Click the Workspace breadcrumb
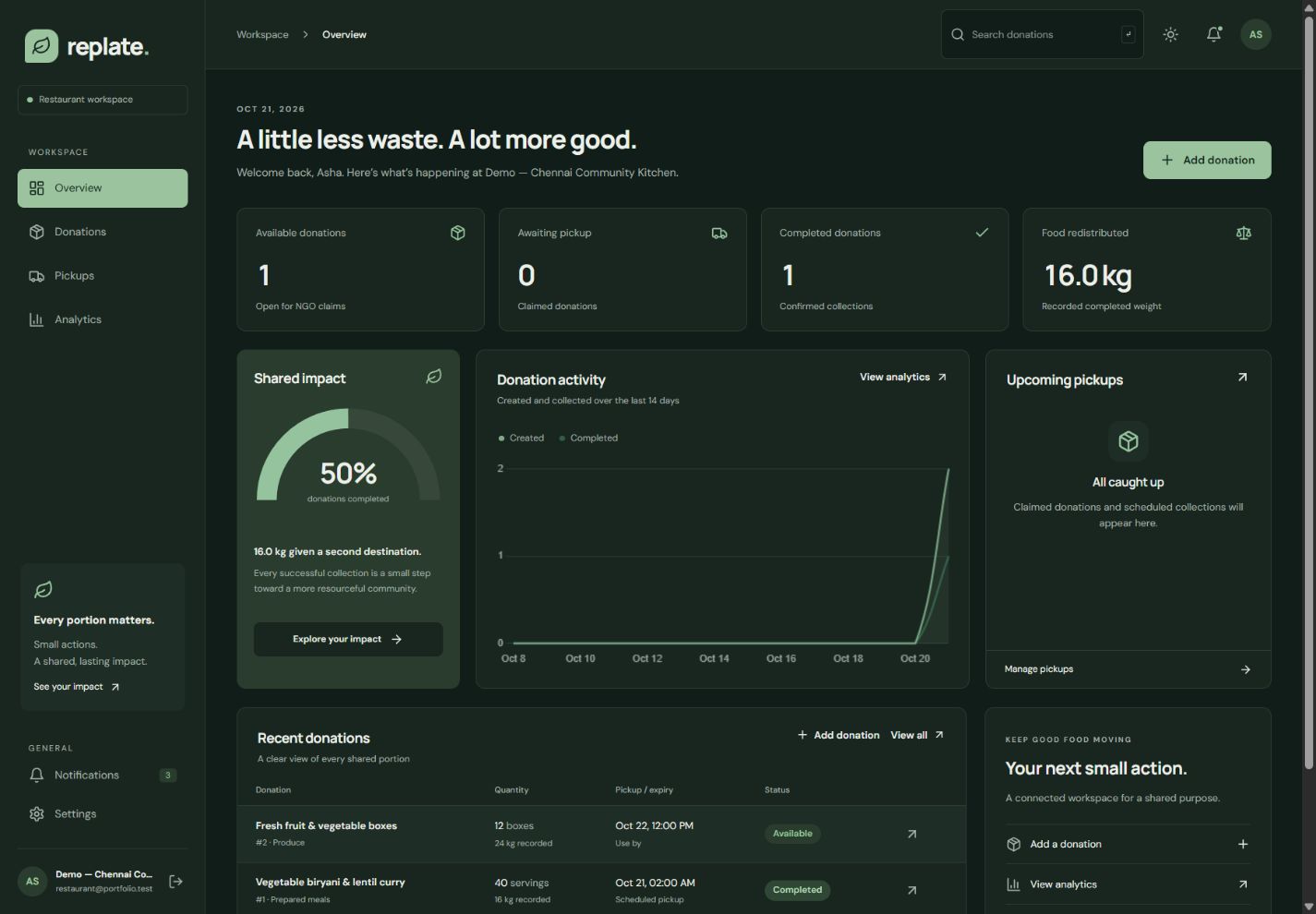The width and height of the screenshot is (1316, 914). coord(262,34)
